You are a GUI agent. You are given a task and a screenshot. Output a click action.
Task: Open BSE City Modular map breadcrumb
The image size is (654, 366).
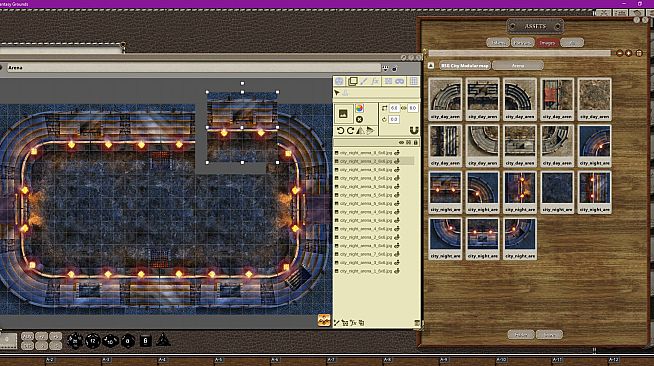coord(465,65)
